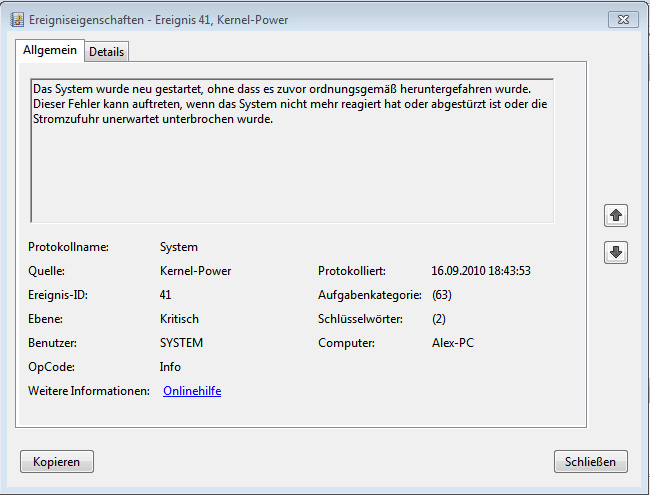
Task: Click the Protokolliert label
Action: point(352,271)
